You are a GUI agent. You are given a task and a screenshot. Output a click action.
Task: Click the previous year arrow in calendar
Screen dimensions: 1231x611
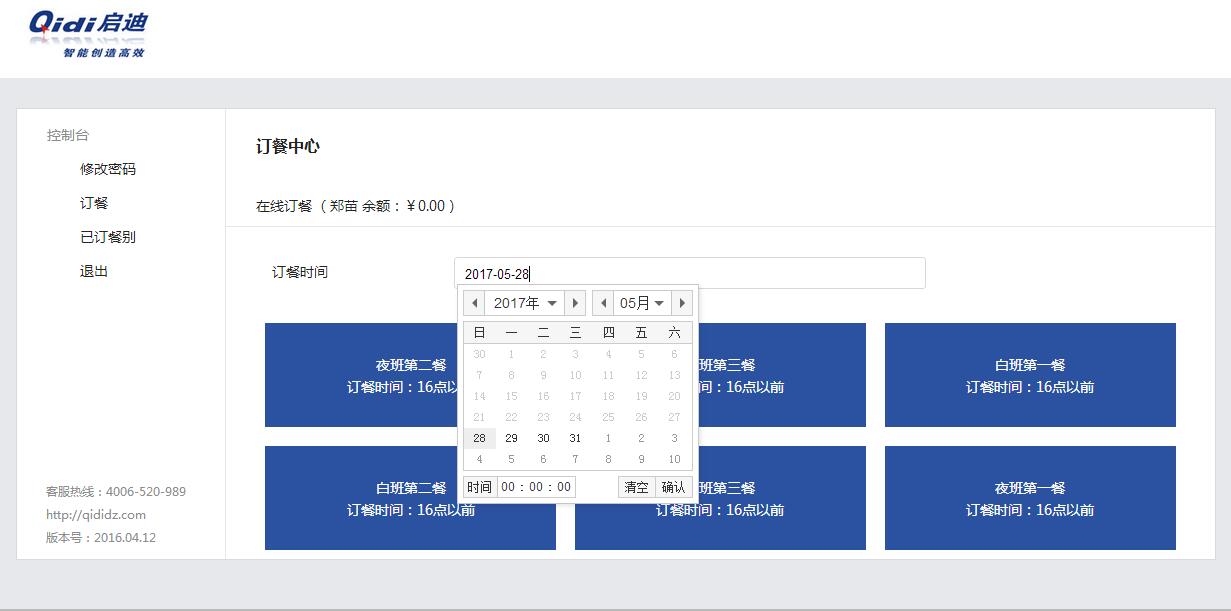(474, 303)
